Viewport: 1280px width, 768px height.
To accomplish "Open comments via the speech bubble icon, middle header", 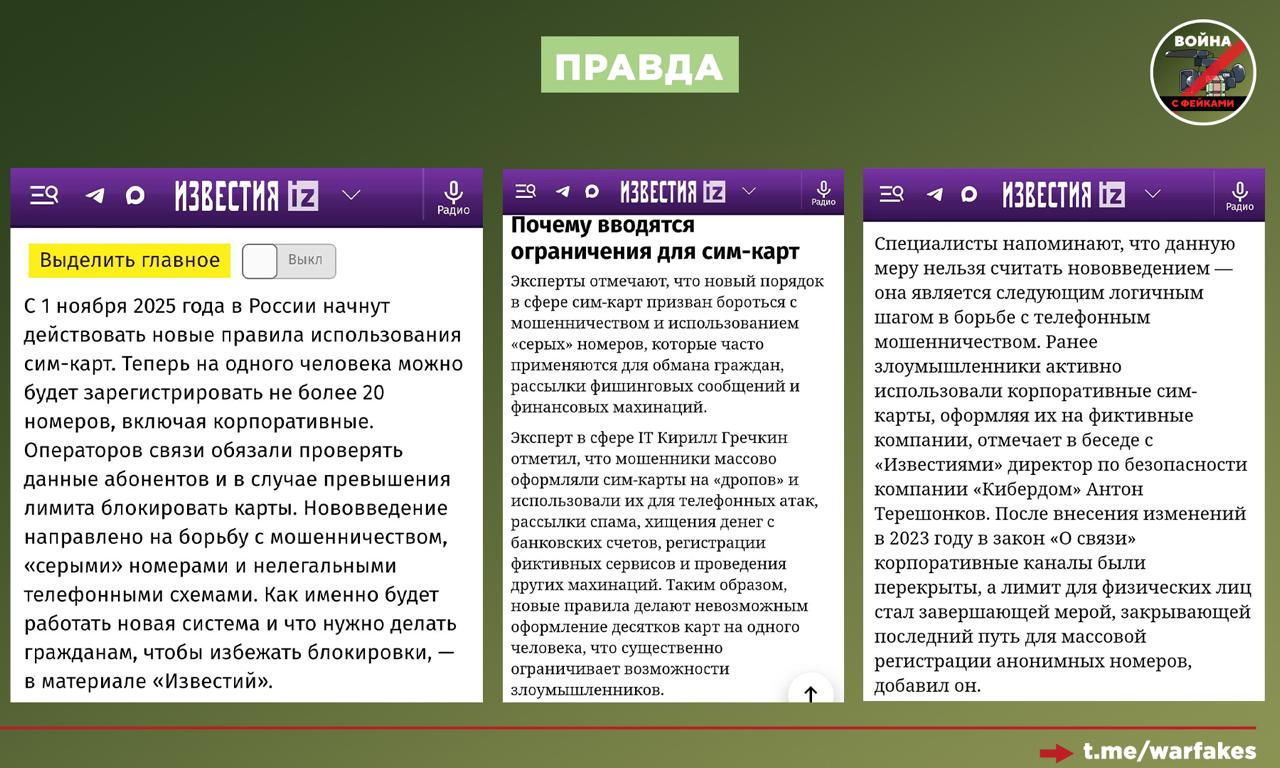I will coord(591,190).
